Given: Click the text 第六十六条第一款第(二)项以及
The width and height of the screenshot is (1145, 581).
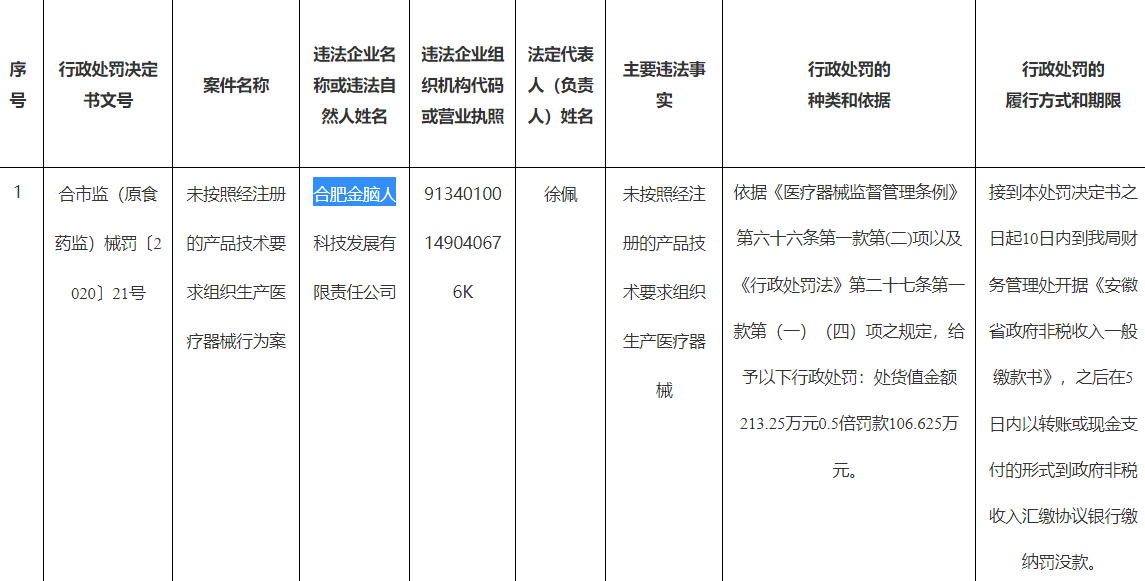Looking at the screenshot, I should (849, 238).
